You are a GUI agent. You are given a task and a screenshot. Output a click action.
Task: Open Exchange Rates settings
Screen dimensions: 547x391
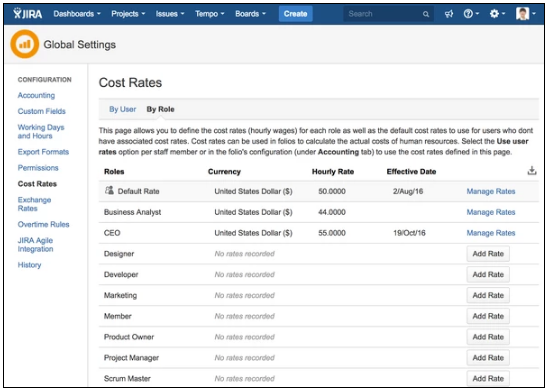point(34,204)
